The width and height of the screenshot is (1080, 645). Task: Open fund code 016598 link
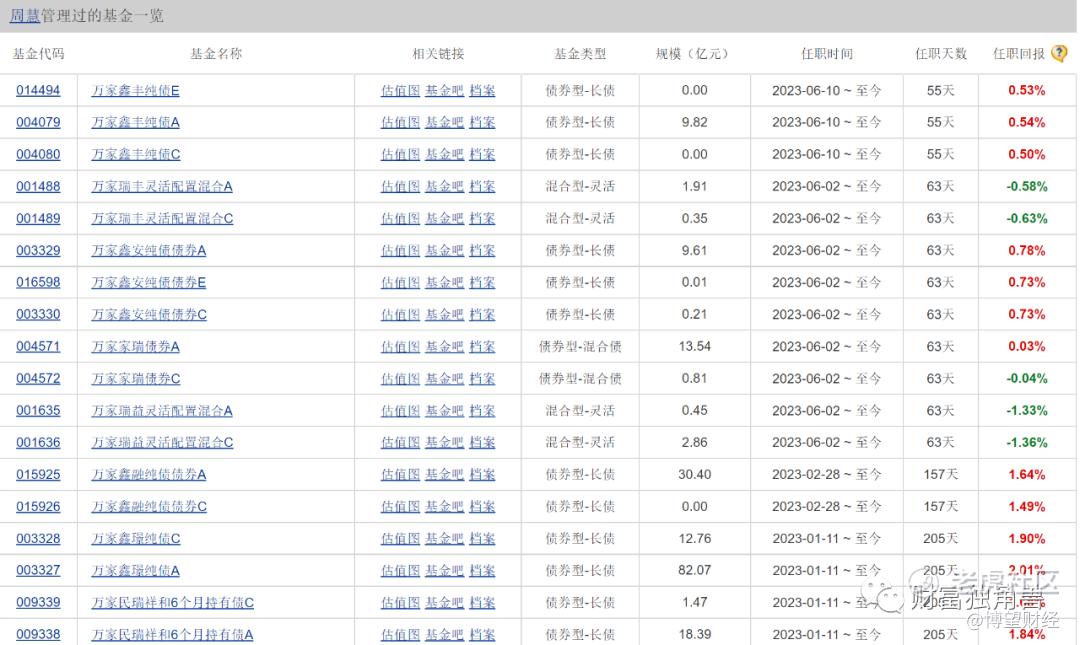38,283
